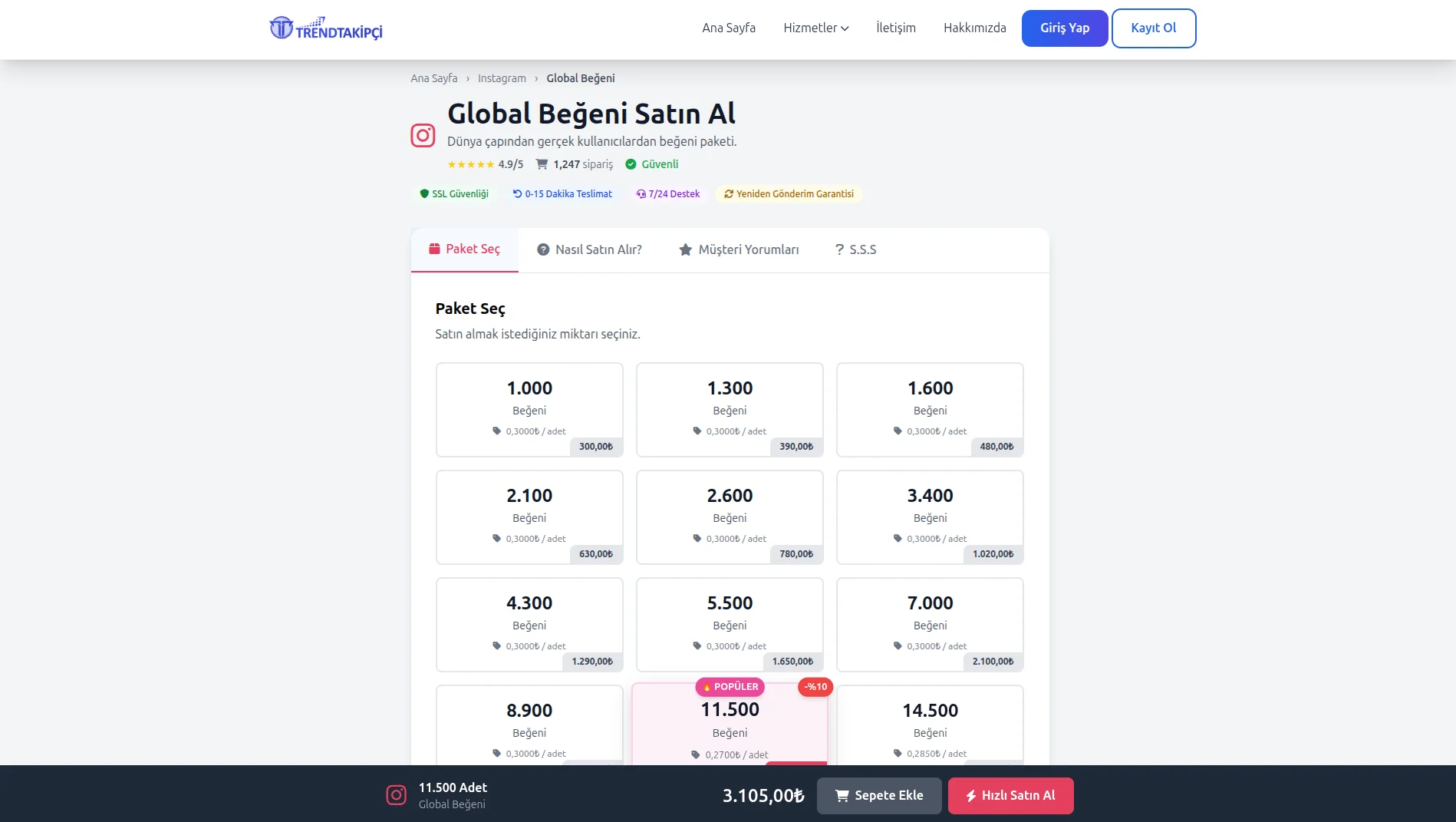Switch to Müşteri Yorumları tab
The height and width of the screenshot is (822, 1456).
coord(739,250)
